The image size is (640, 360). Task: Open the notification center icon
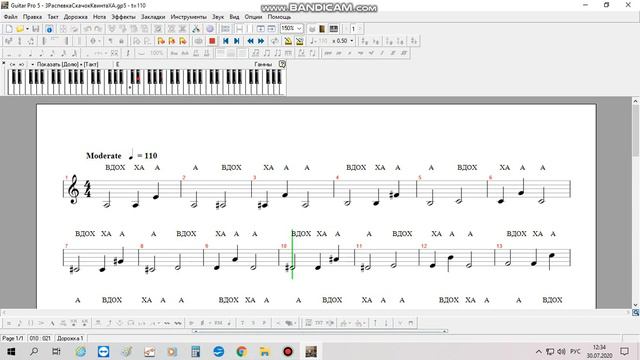(x=624, y=351)
